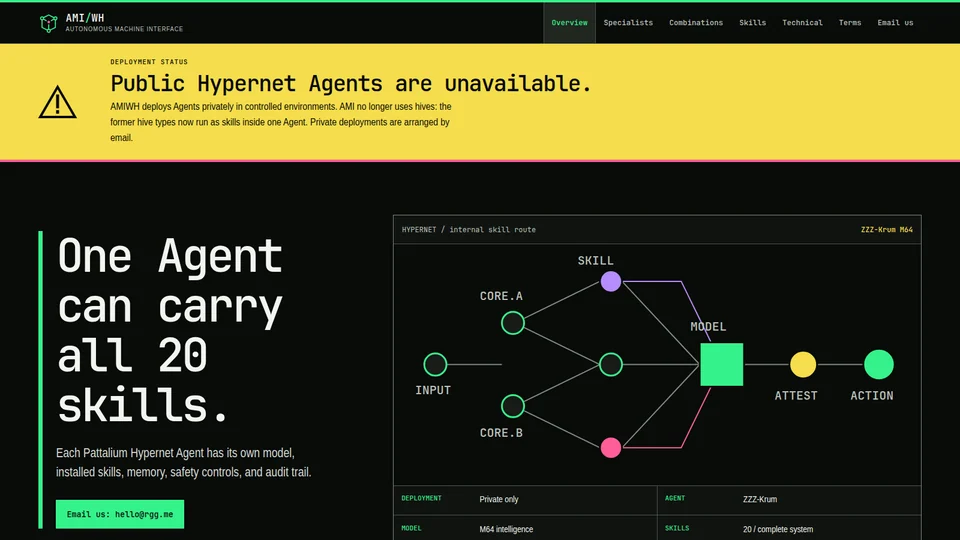Viewport: 960px width, 540px height.
Task: Click the 'Public Hypernet Agents are unavailable.' heading
Action: 351,83
